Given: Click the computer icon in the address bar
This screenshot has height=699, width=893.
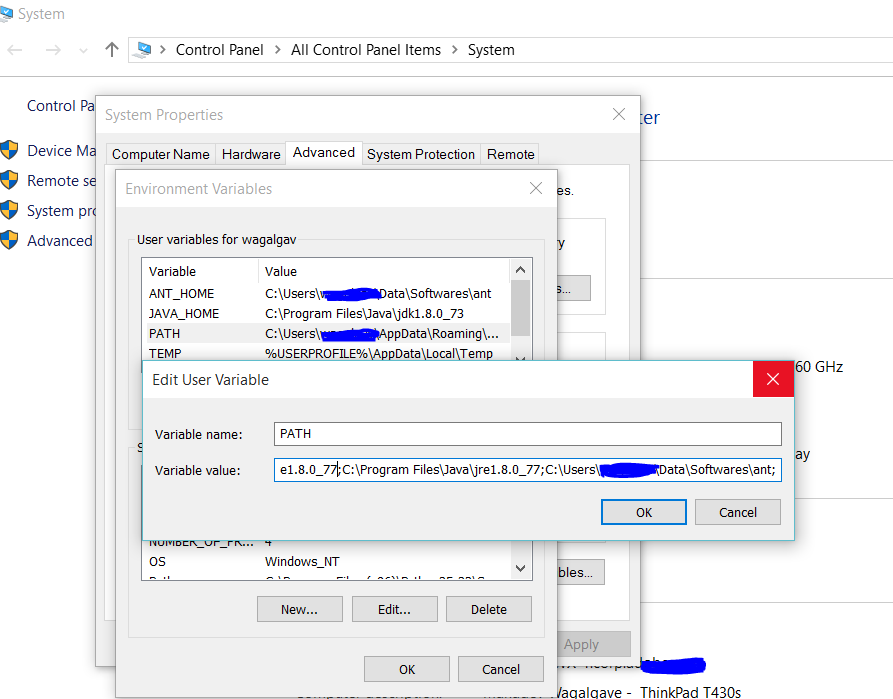Looking at the screenshot, I should [145, 50].
